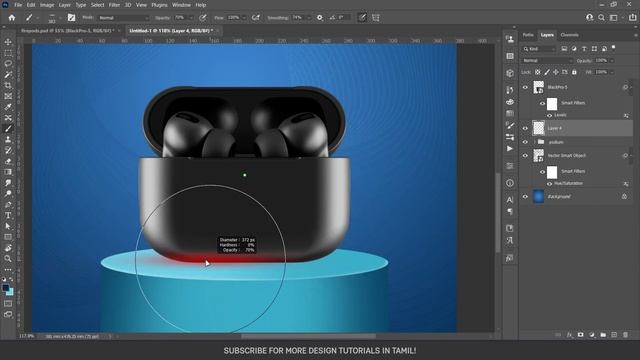The height and width of the screenshot is (360, 640).
Task: Select the Rectangular Marquee tool
Action: tap(8, 53)
